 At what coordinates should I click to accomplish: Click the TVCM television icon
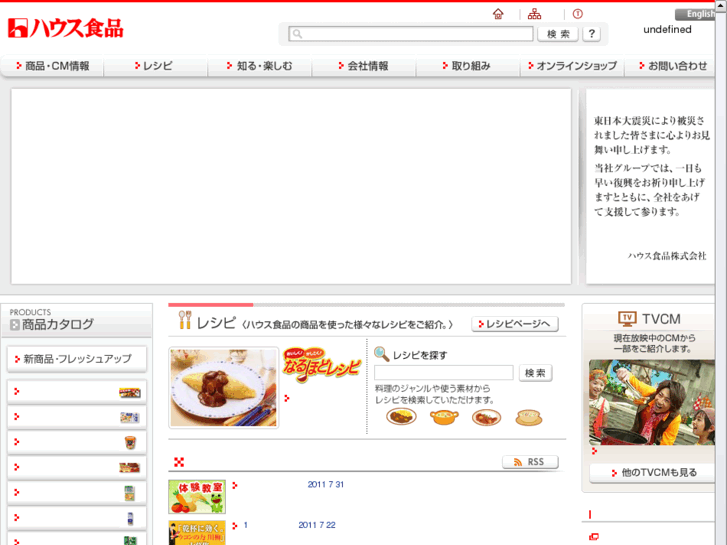[x=627, y=319]
